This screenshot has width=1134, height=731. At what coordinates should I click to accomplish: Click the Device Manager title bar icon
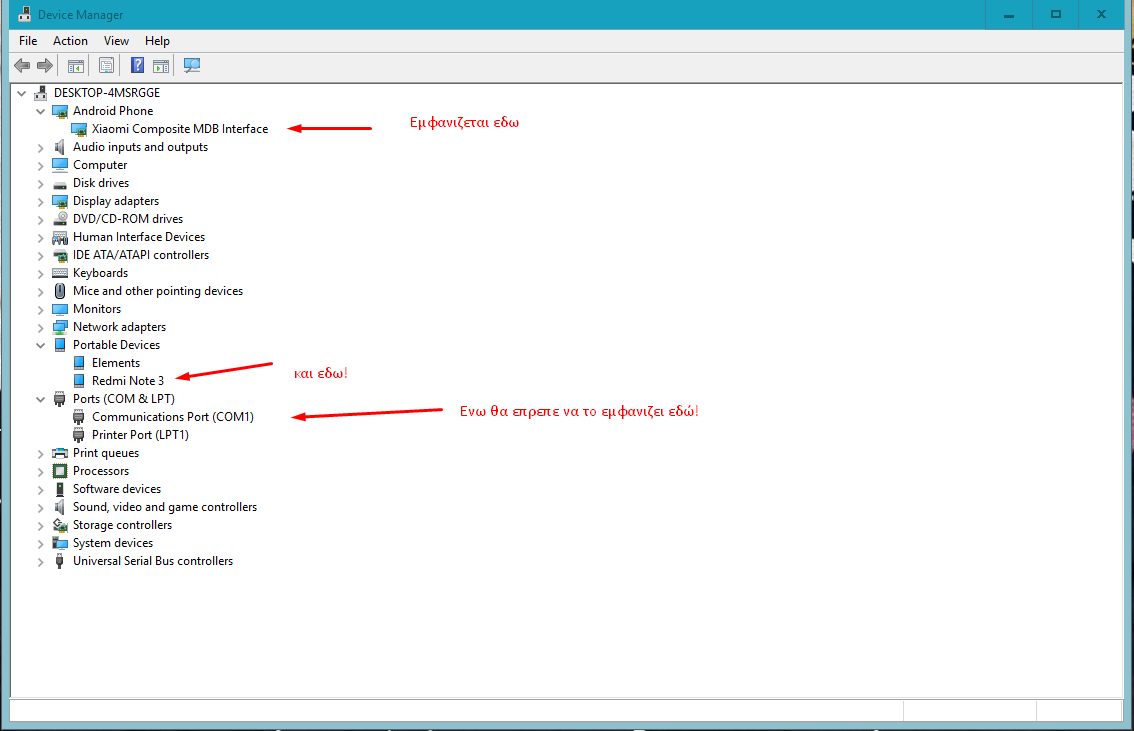25,14
